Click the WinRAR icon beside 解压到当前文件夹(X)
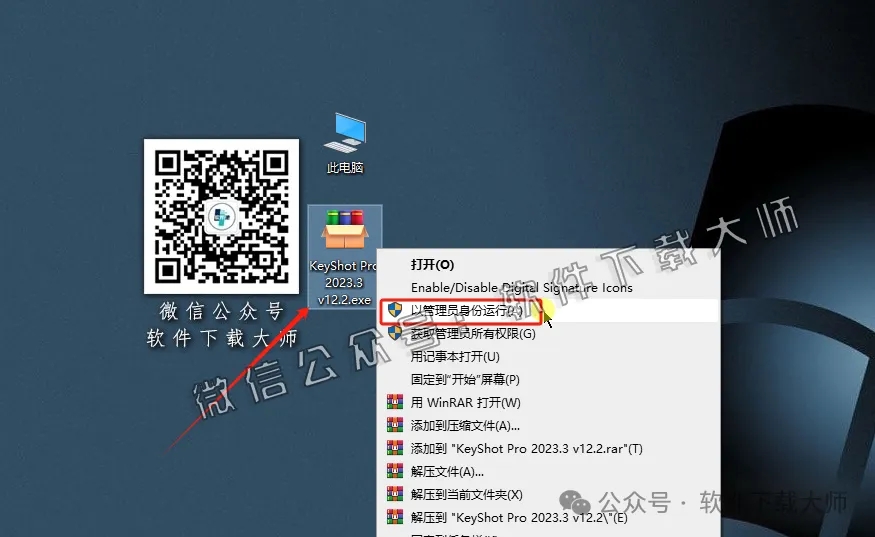This screenshot has height=537, width=875. [395, 494]
